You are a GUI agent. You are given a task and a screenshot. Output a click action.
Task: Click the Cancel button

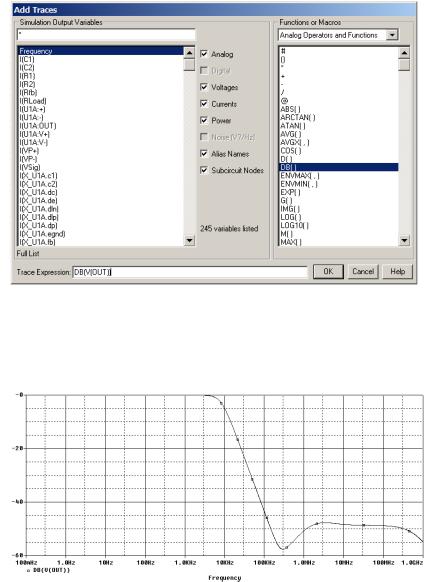[363, 271]
